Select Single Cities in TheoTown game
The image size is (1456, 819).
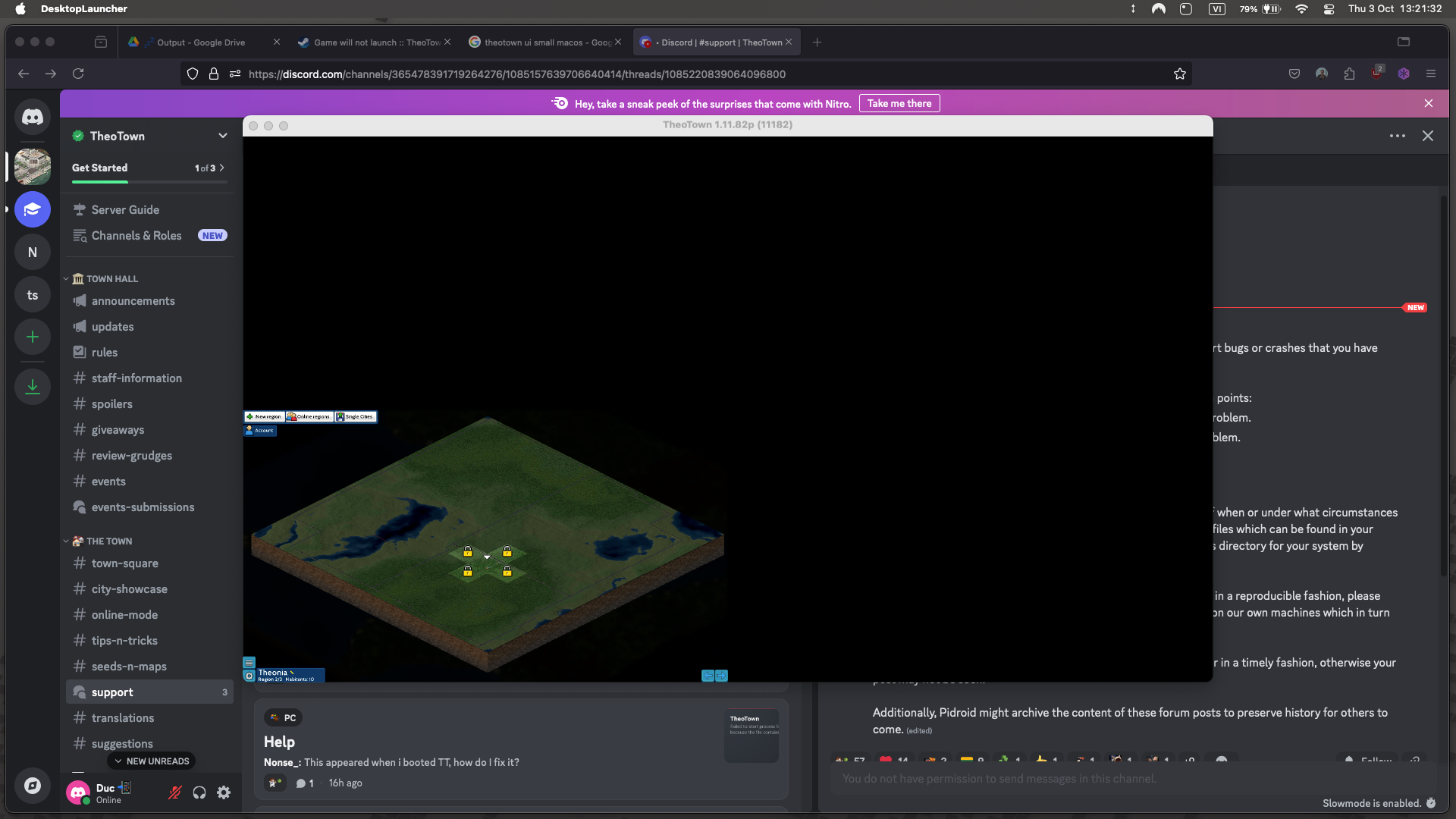tap(355, 416)
